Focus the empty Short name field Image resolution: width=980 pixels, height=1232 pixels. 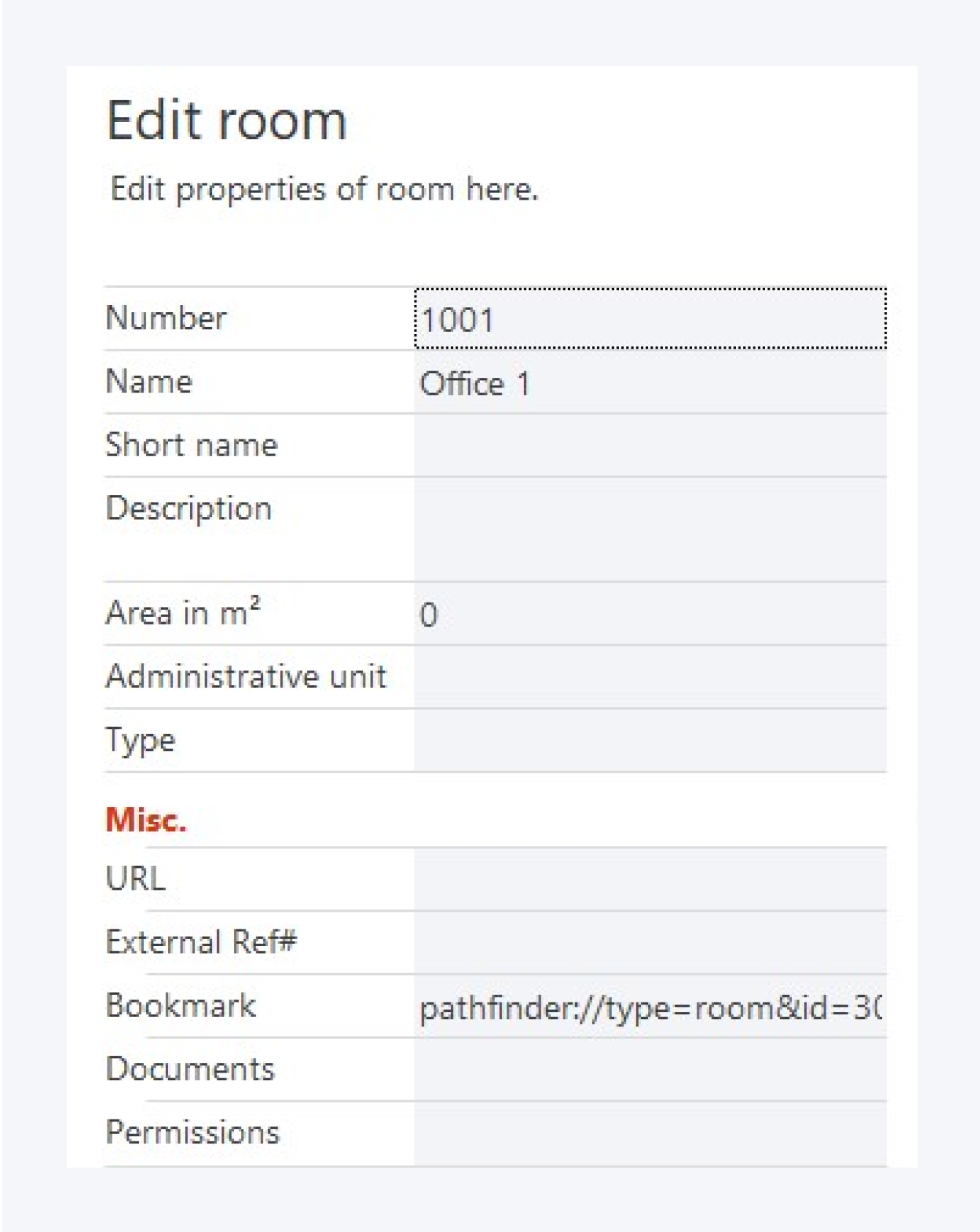tap(650, 445)
